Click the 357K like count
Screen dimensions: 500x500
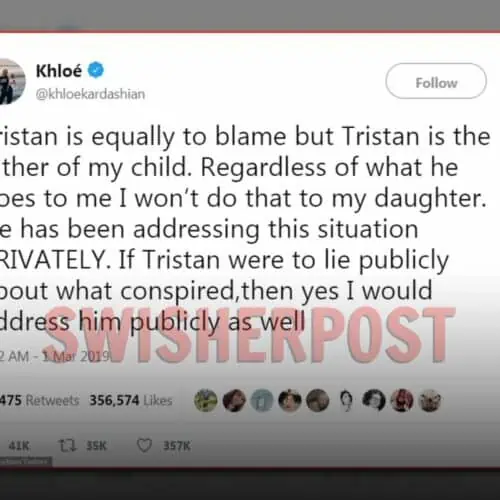tap(177, 446)
